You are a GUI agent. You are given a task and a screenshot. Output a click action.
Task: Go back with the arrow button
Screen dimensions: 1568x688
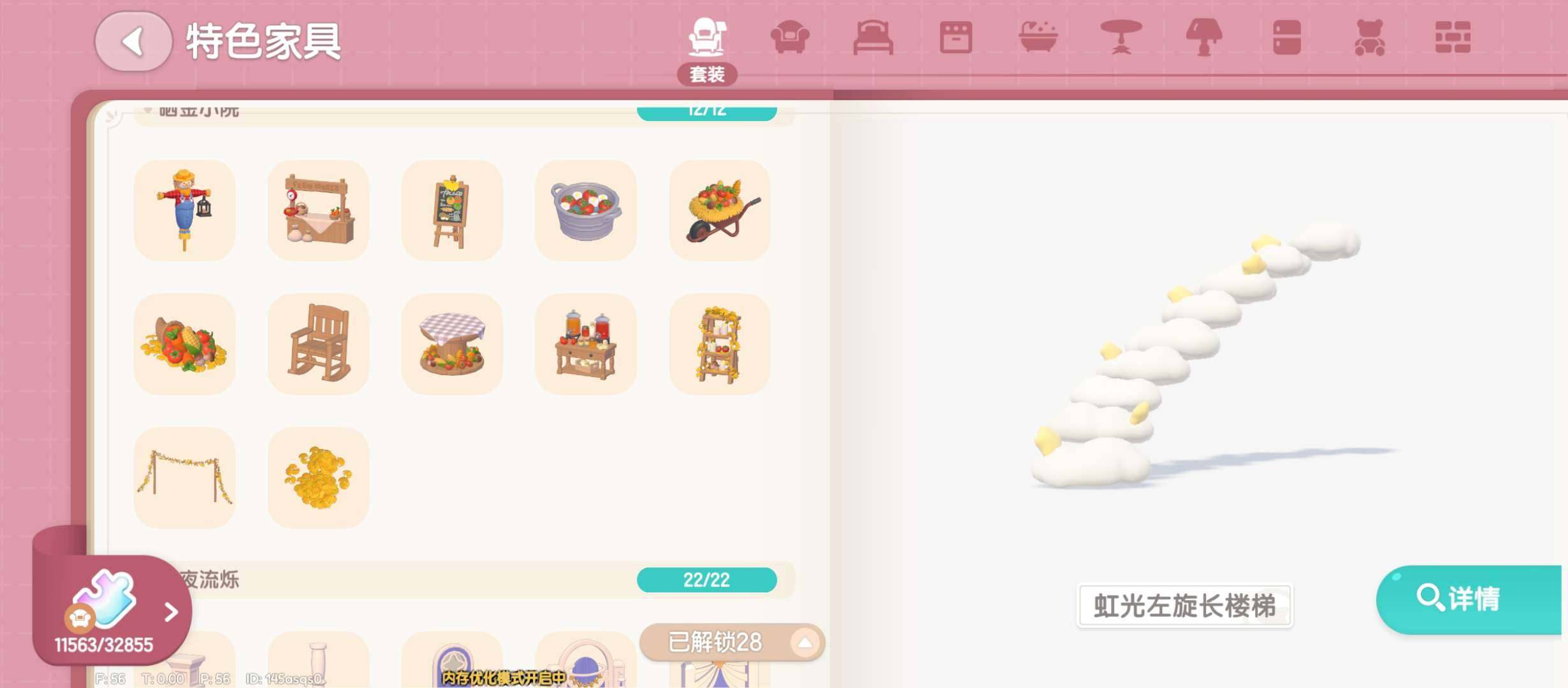(133, 41)
